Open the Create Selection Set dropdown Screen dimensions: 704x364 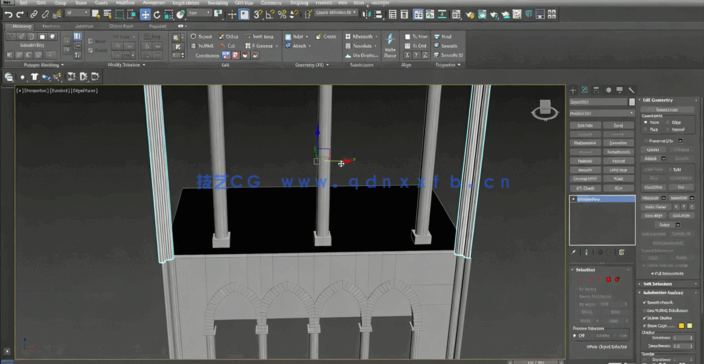point(337,13)
